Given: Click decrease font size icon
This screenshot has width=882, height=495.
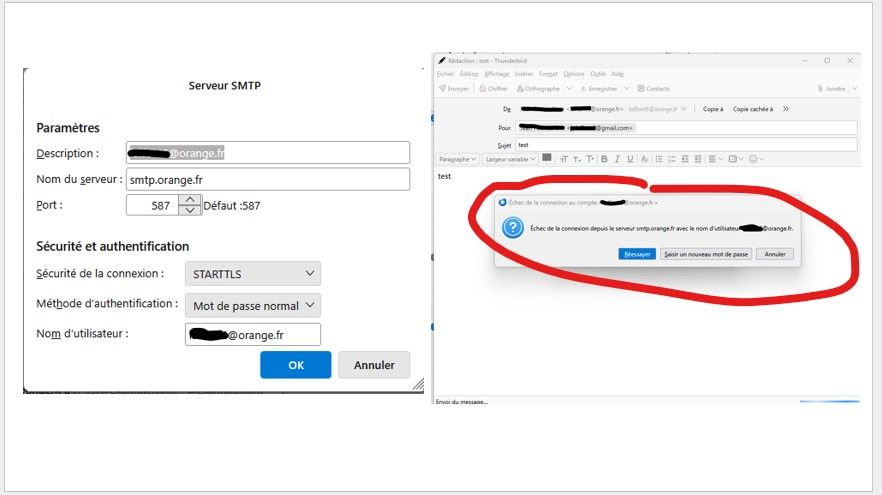Looking at the screenshot, I should coord(577,159).
